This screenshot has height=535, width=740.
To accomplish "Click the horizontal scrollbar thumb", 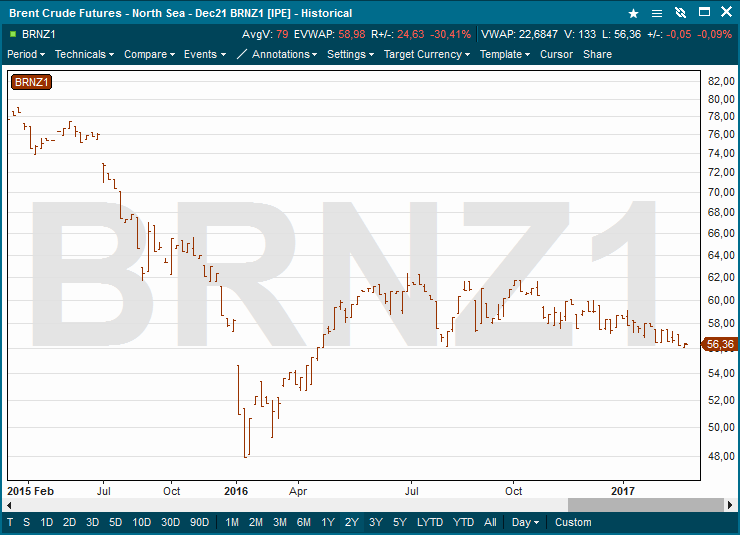I will [646, 505].
